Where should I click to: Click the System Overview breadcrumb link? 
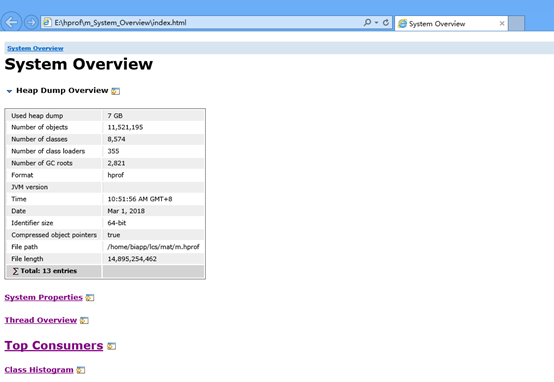[x=35, y=48]
